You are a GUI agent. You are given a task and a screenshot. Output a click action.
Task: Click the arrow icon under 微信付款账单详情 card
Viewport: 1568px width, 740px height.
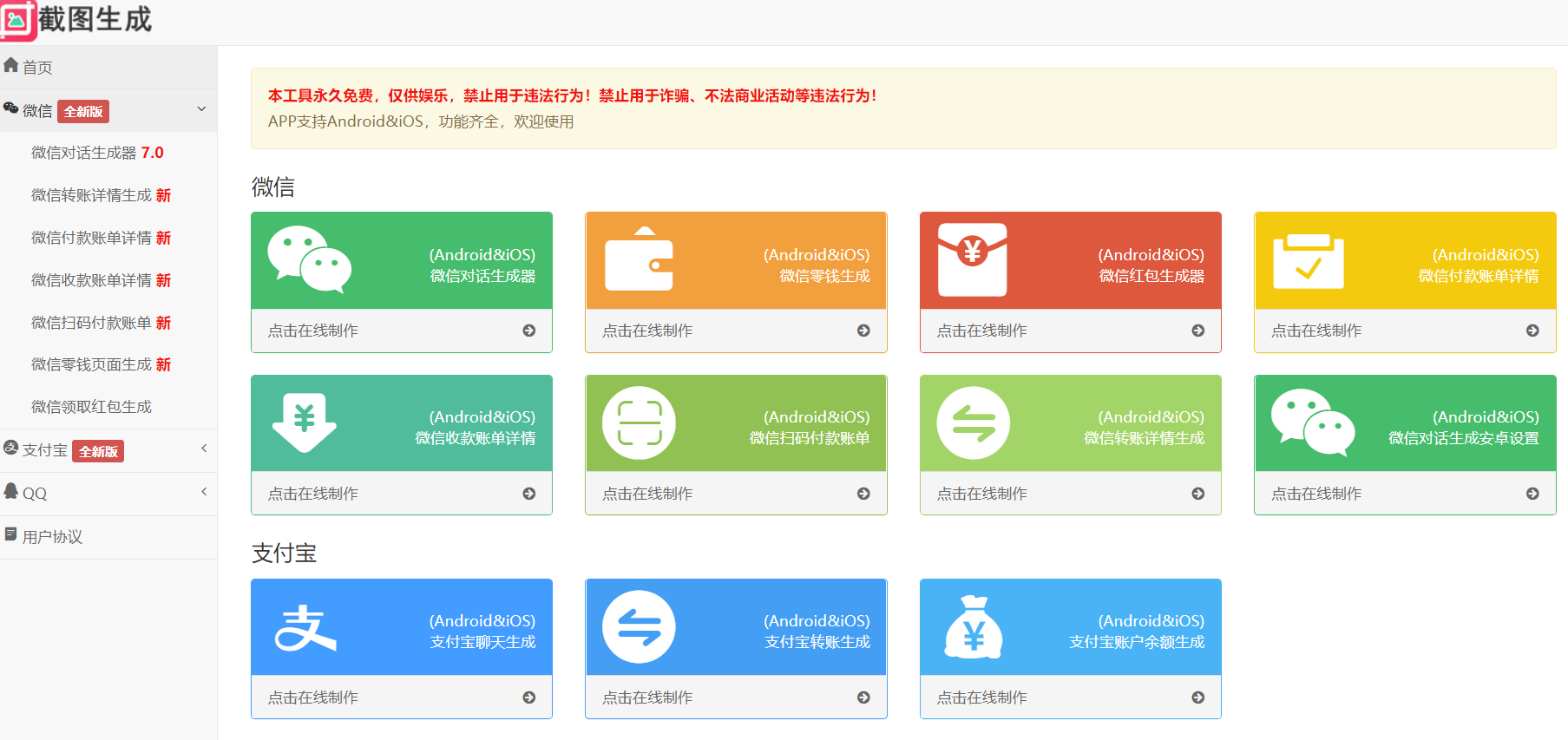click(1532, 331)
